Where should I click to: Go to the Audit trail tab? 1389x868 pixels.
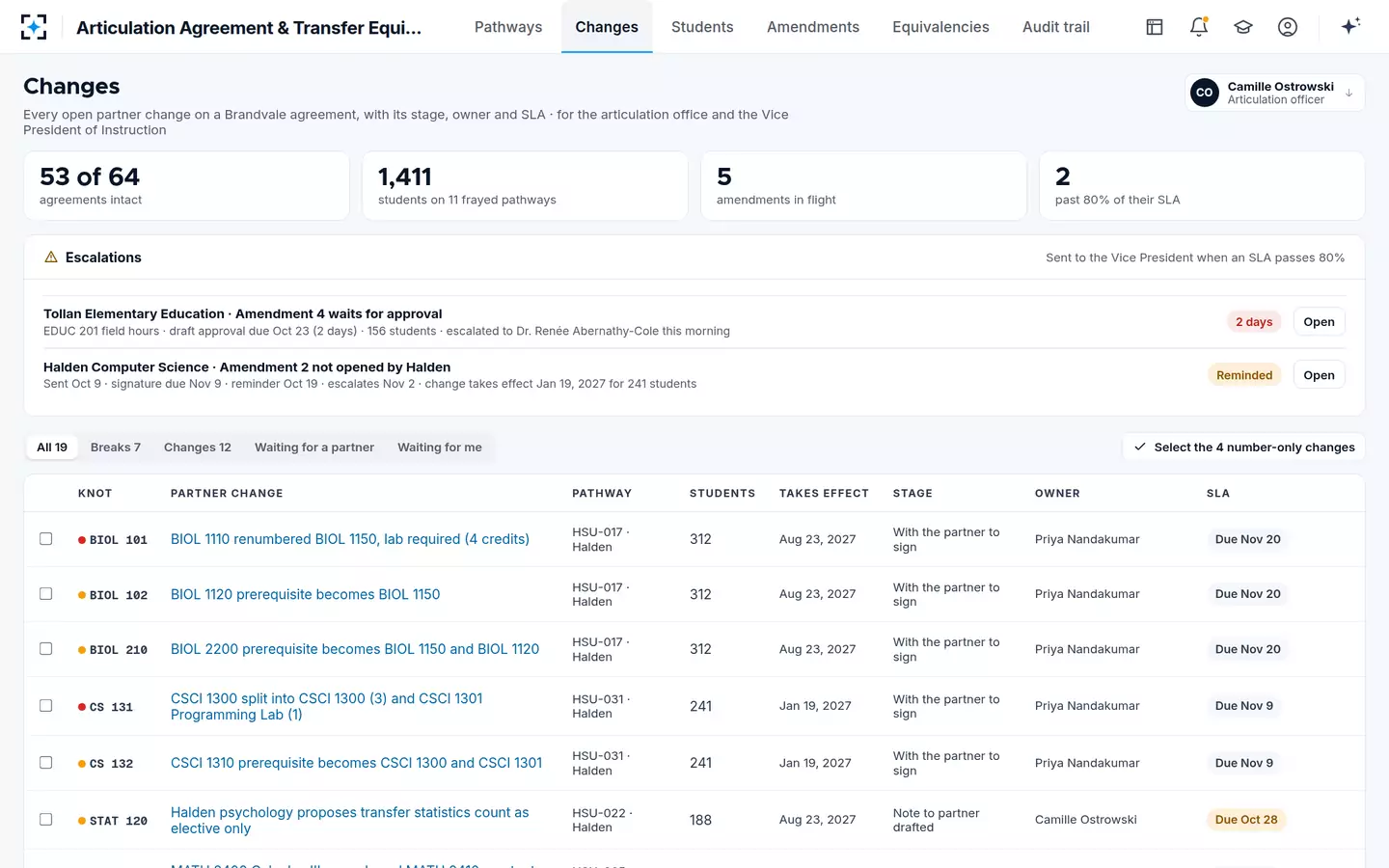coord(1056,27)
